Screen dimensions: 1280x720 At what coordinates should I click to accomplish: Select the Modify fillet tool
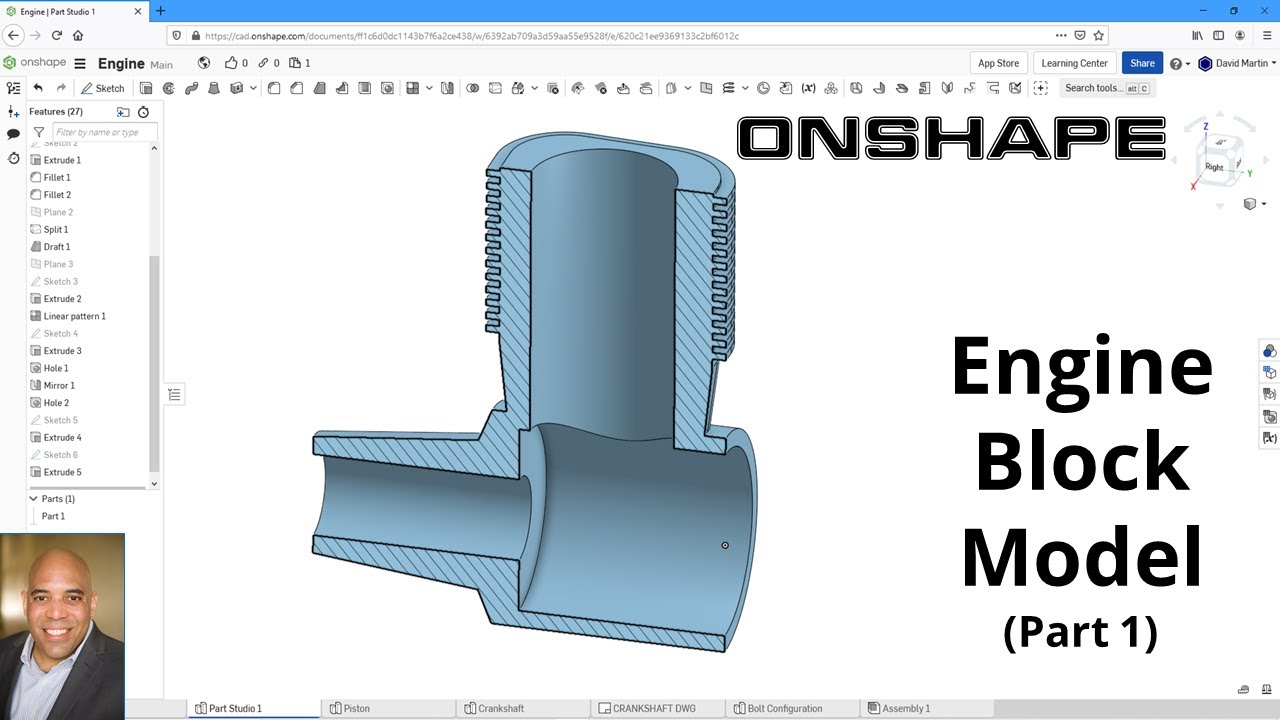click(578, 88)
